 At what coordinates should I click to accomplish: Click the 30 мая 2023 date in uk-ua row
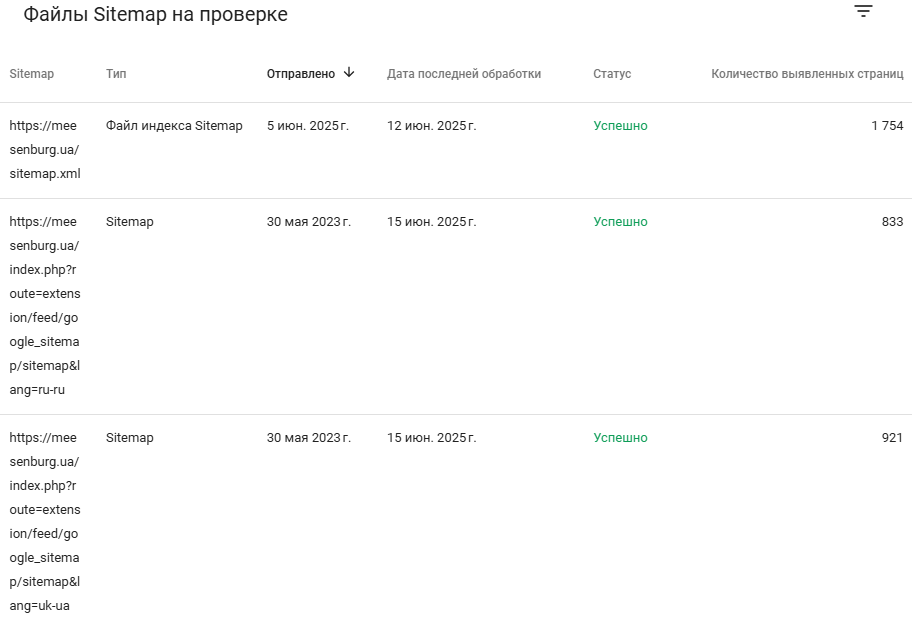tap(309, 437)
